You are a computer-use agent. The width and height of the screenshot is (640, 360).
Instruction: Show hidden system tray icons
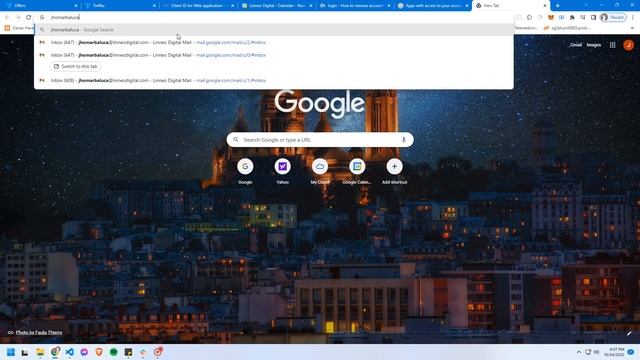point(578,352)
